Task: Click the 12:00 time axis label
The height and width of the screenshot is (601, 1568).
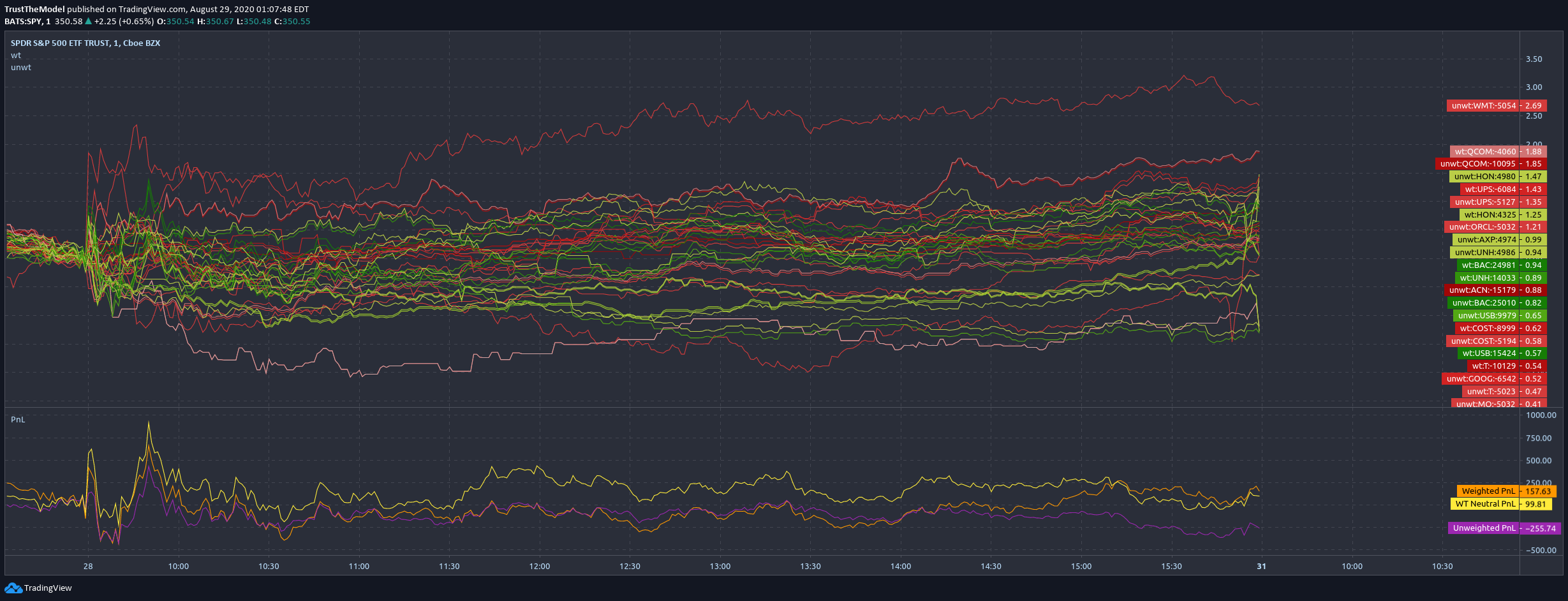Action: pos(540,566)
